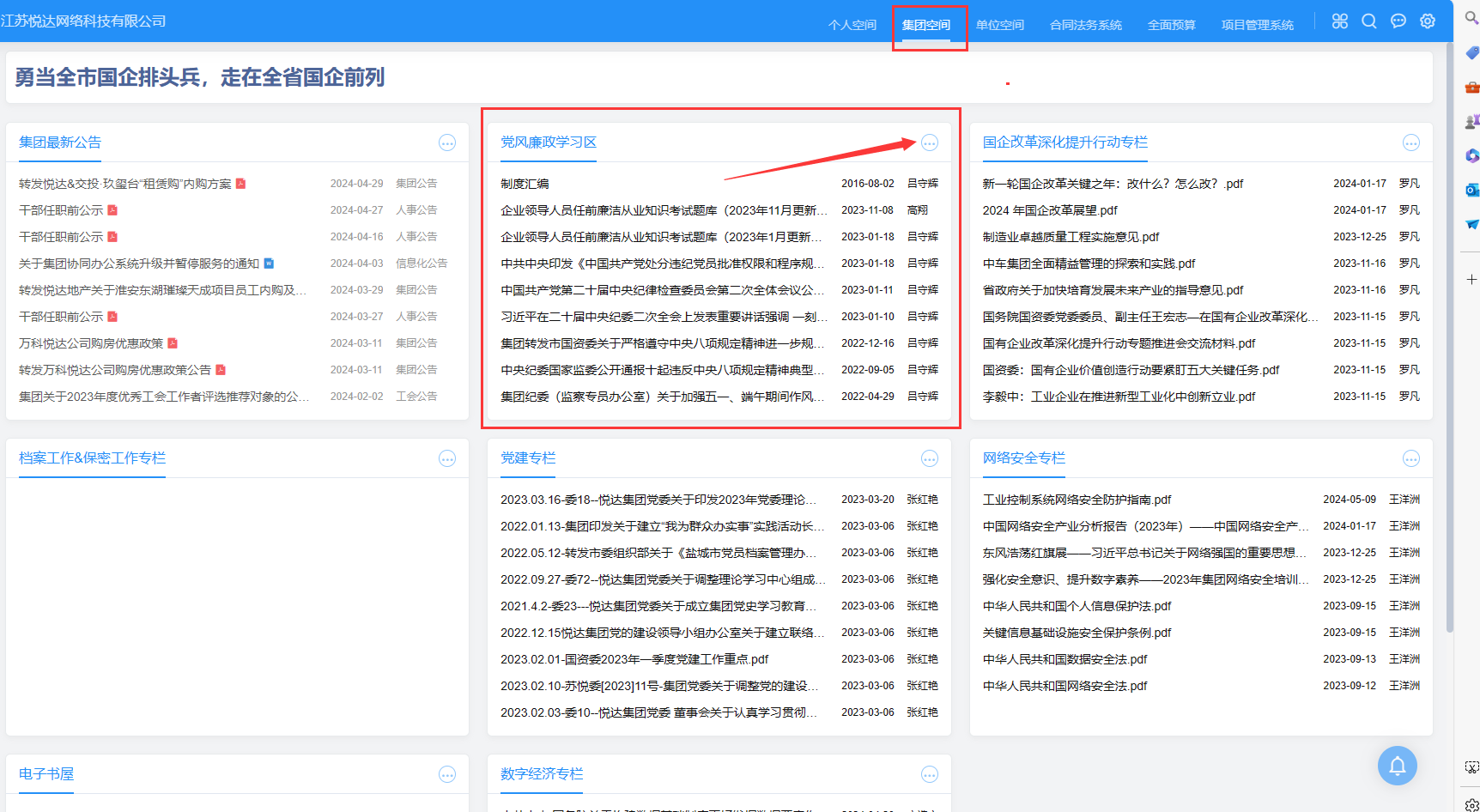The width and height of the screenshot is (1480, 812).
Task: Go to 项目管理系统 in top navigation
Action: coord(1257,25)
